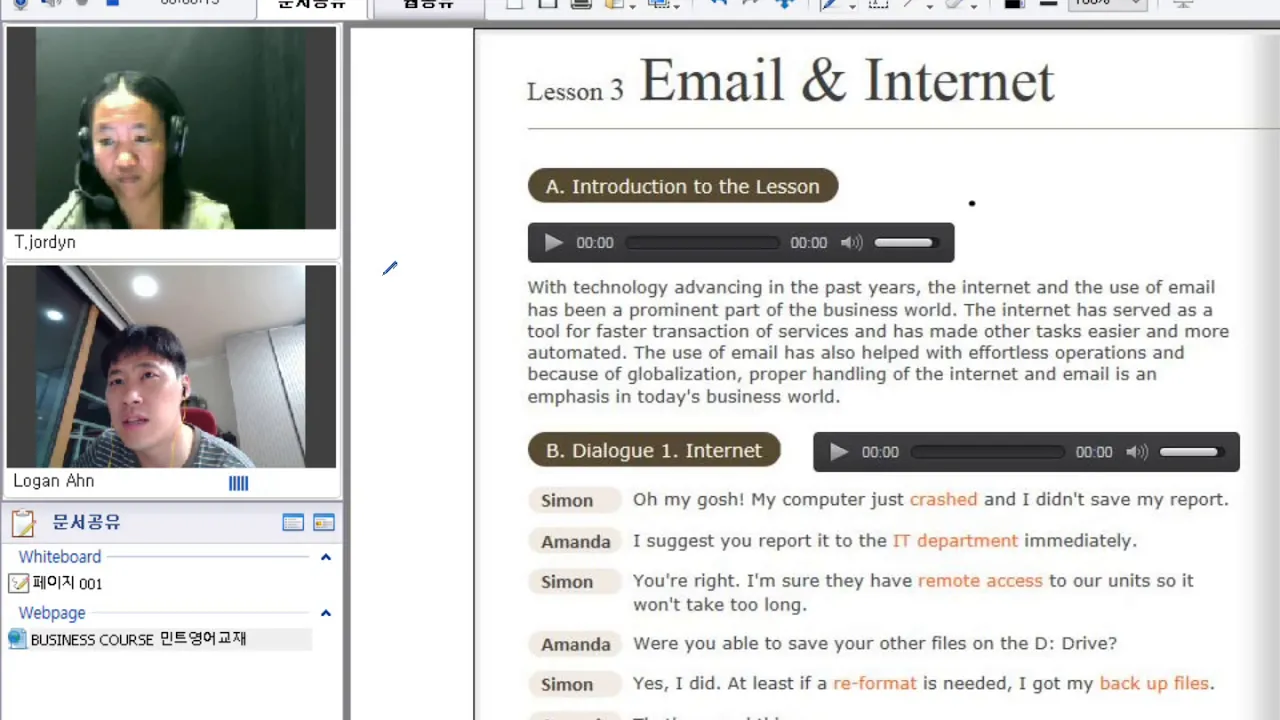Click the 문서공유 panel title text

(86, 523)
